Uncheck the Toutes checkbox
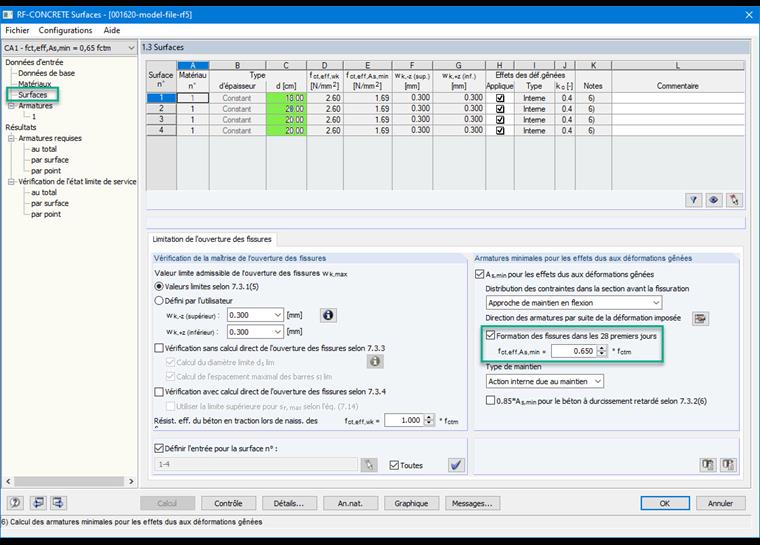 tap(394, 465)
